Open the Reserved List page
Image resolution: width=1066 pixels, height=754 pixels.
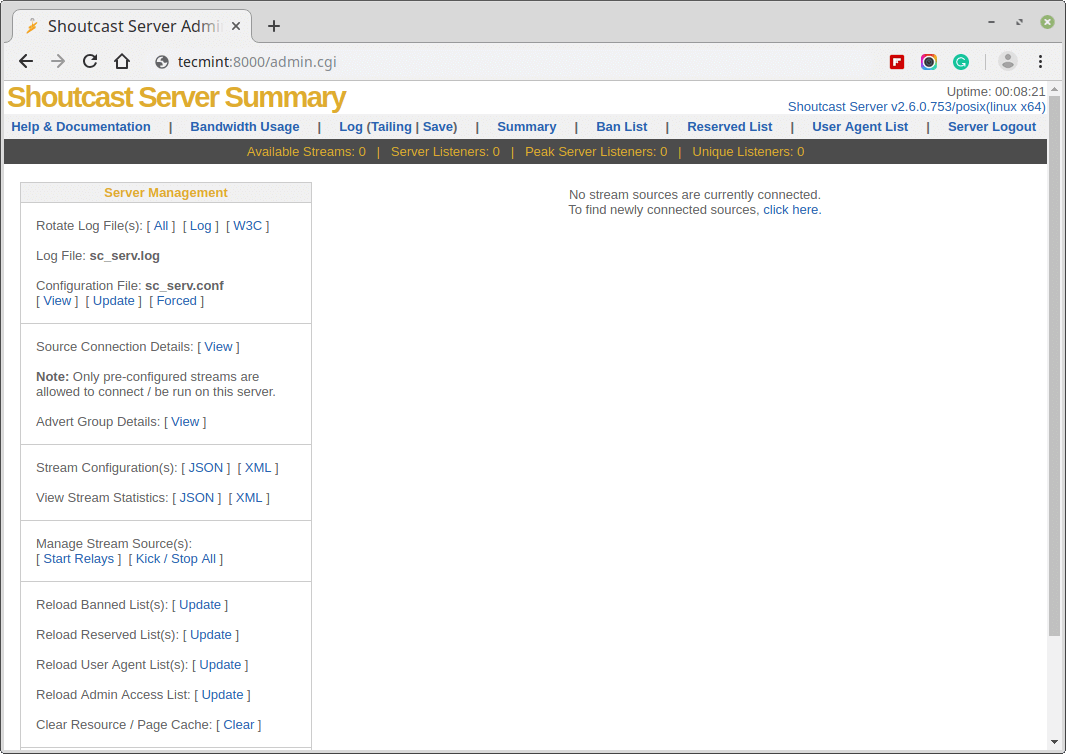coord(729,126)
